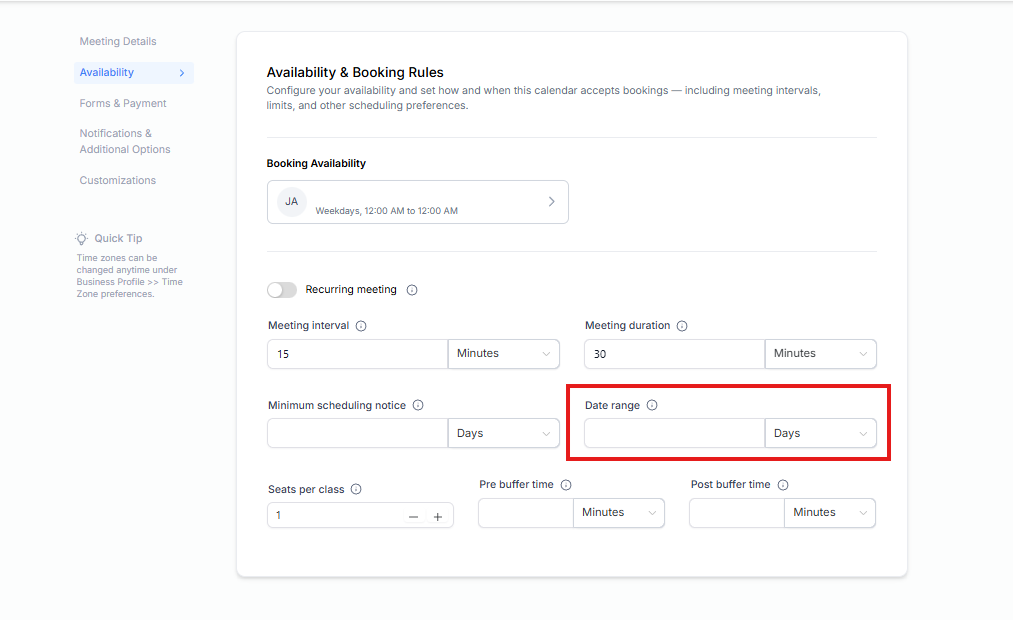Increase seats per class with plus button
Image resolution: width=1013 pixels, height=620 pixels.
coord(437,517)
